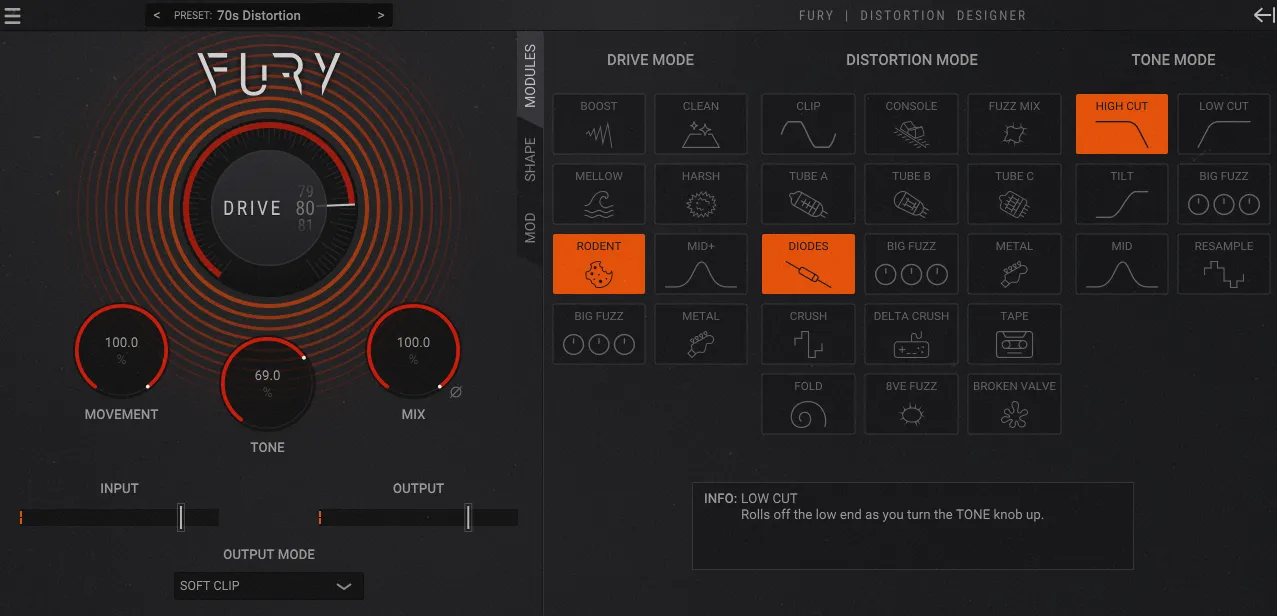Open the MOD tab
This screenshot has width=1277, height=616.
click(529, 220)
